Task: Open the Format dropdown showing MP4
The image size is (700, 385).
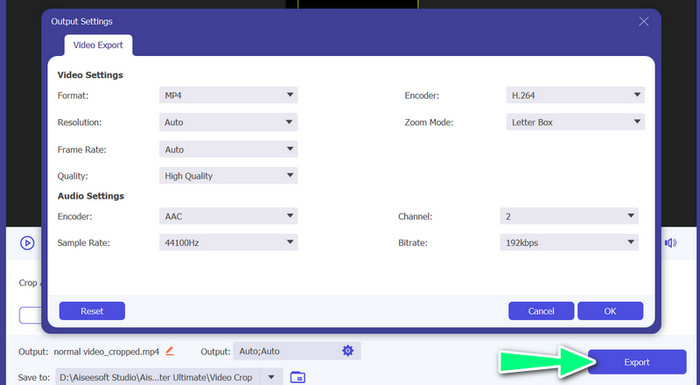Action: coord(228,95)
